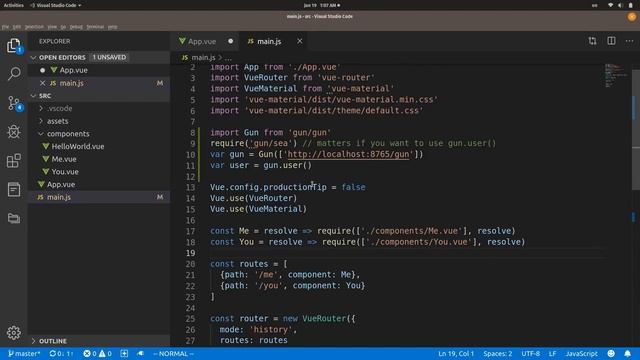Click the square plus status bar icon
Viewport: 640px width, 360px height.
(124, 353)
